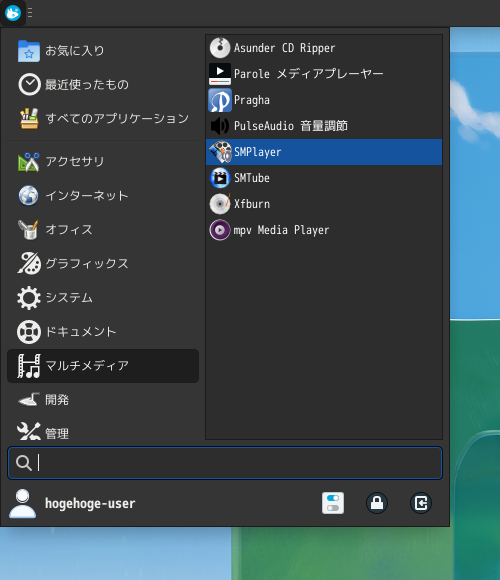Focus the application search input field
Screen dimensions: 500x580
click(x=225, y=463)
